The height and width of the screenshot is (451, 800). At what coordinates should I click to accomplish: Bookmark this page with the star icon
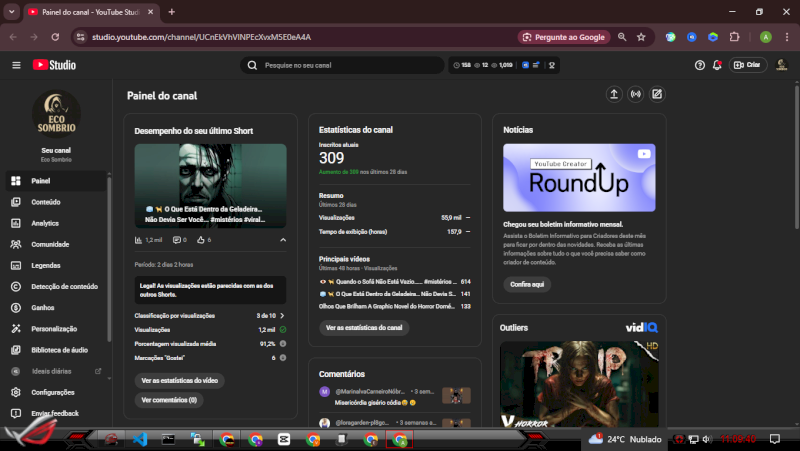point(641,37)
